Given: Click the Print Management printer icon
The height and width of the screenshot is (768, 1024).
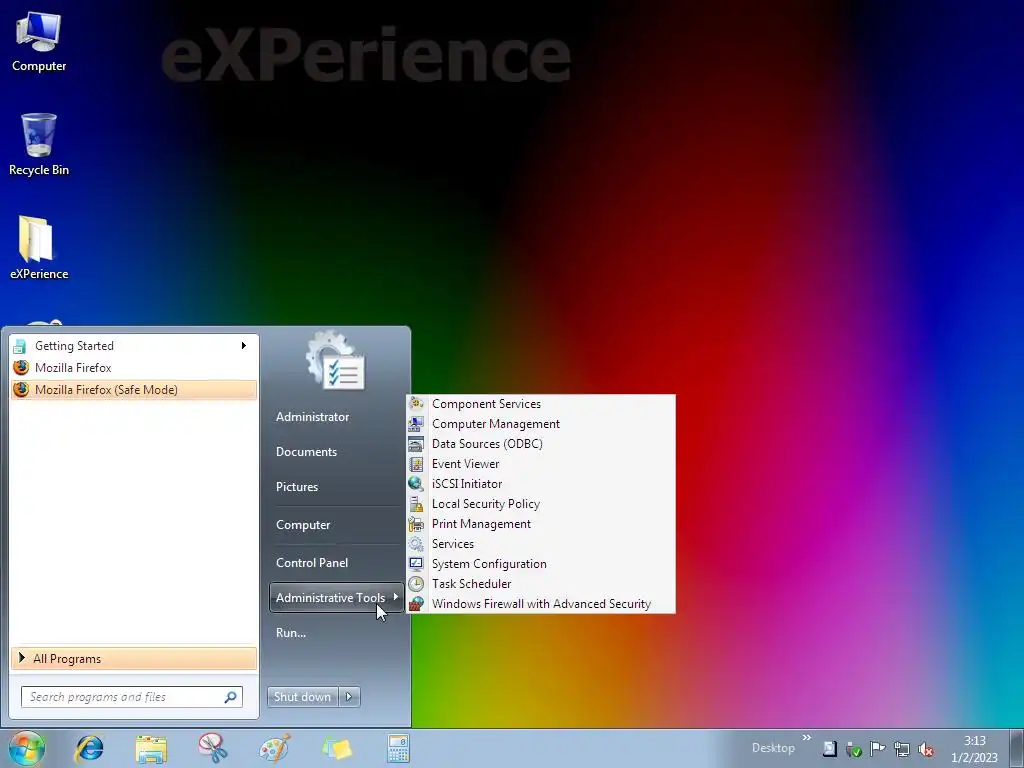Looking at the screenshot, I should point(416,524).
